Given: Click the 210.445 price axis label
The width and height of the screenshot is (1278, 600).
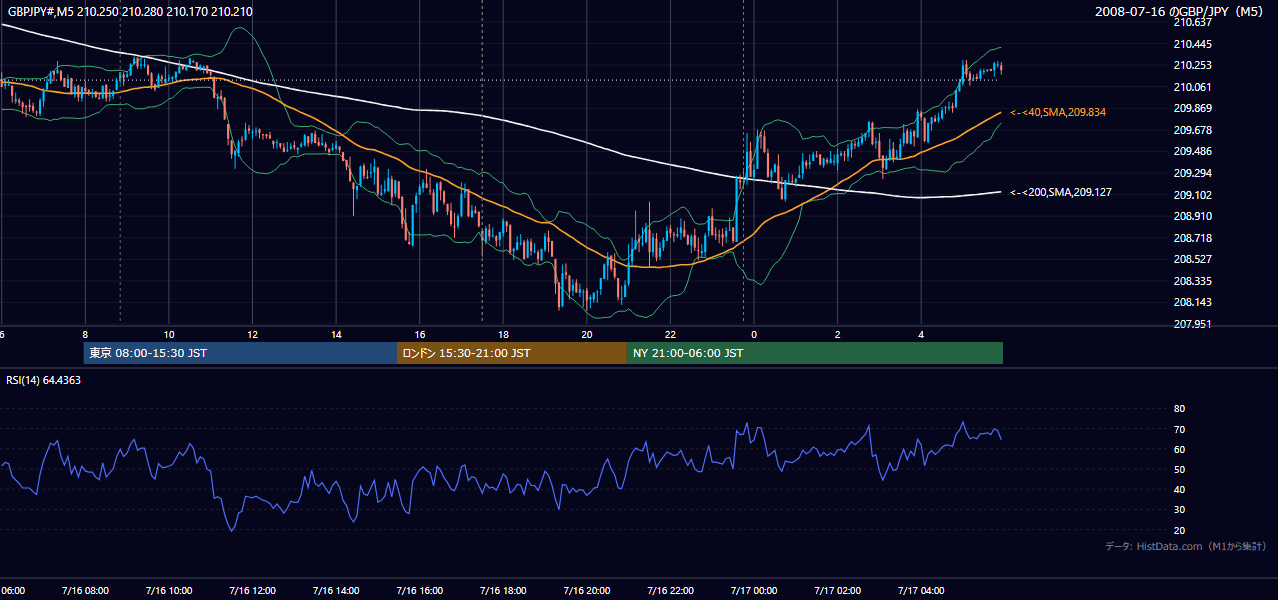Looking at the screenshot, I should click(x=1192, y=44).
